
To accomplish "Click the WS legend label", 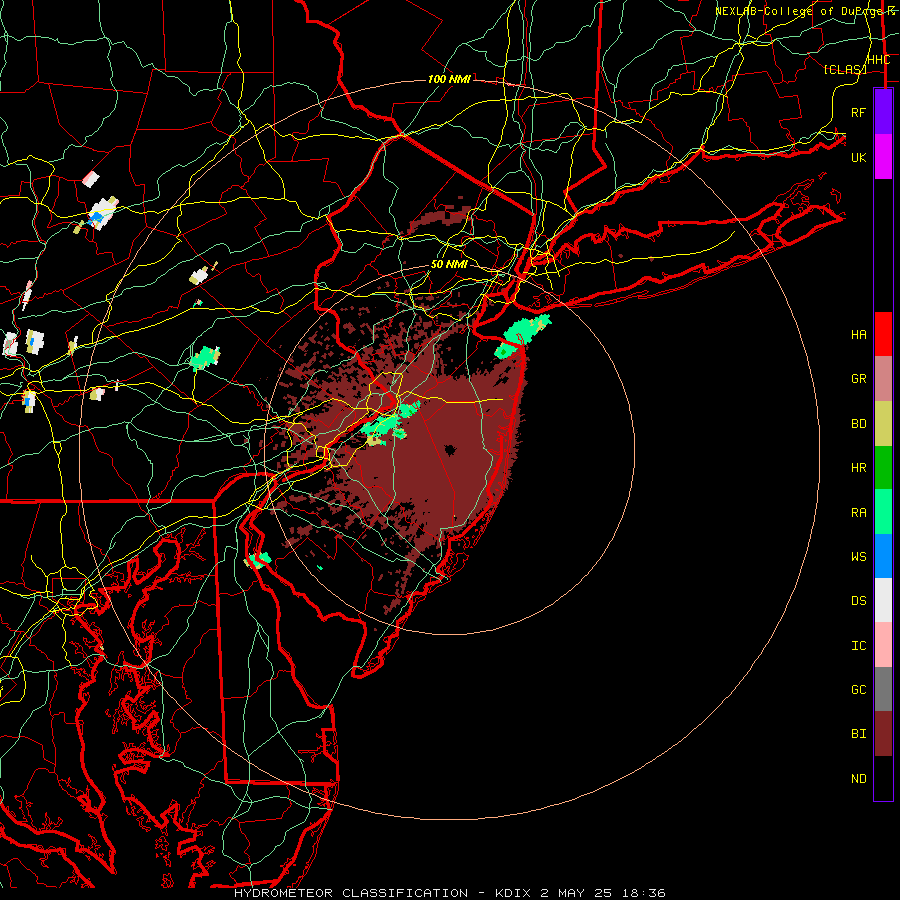I will [858, 557].
